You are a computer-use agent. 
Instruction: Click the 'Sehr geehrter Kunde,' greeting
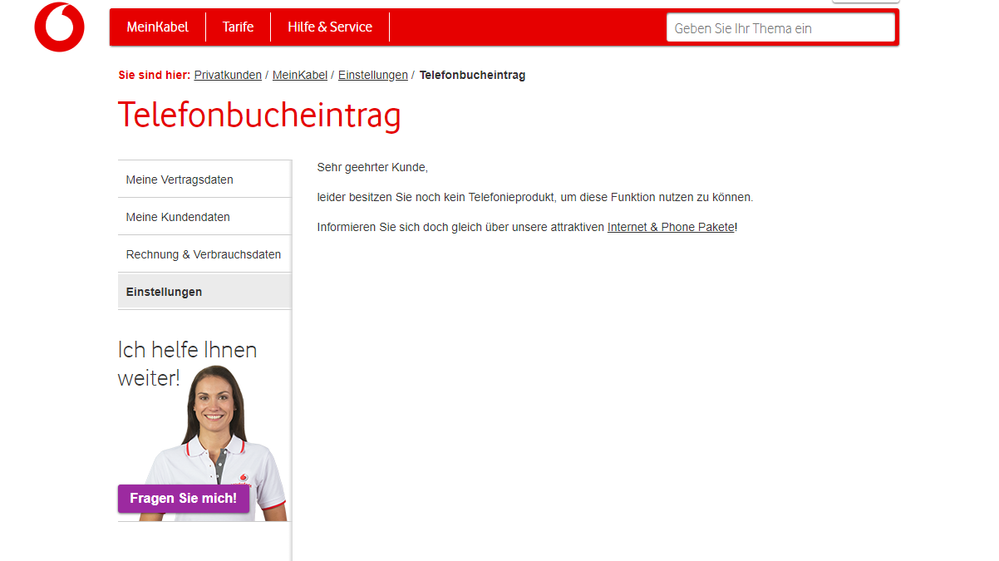point(372,167)
